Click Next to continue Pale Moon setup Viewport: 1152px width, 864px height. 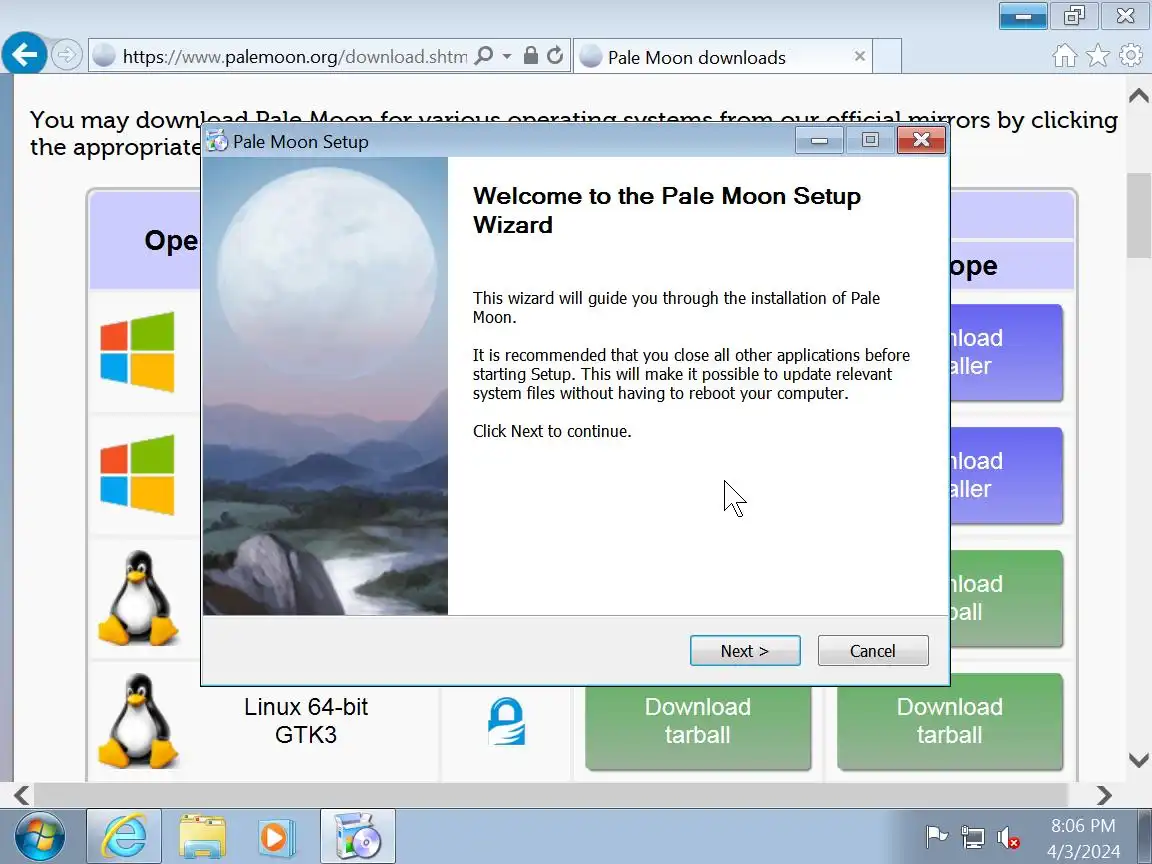[x=745, y=651]
